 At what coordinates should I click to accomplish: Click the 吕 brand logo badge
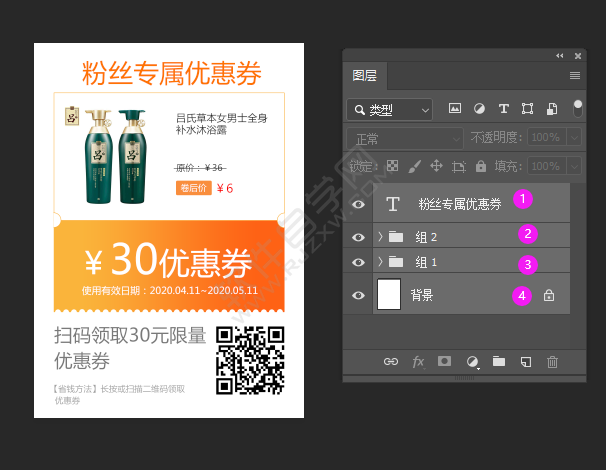[72, 116]
